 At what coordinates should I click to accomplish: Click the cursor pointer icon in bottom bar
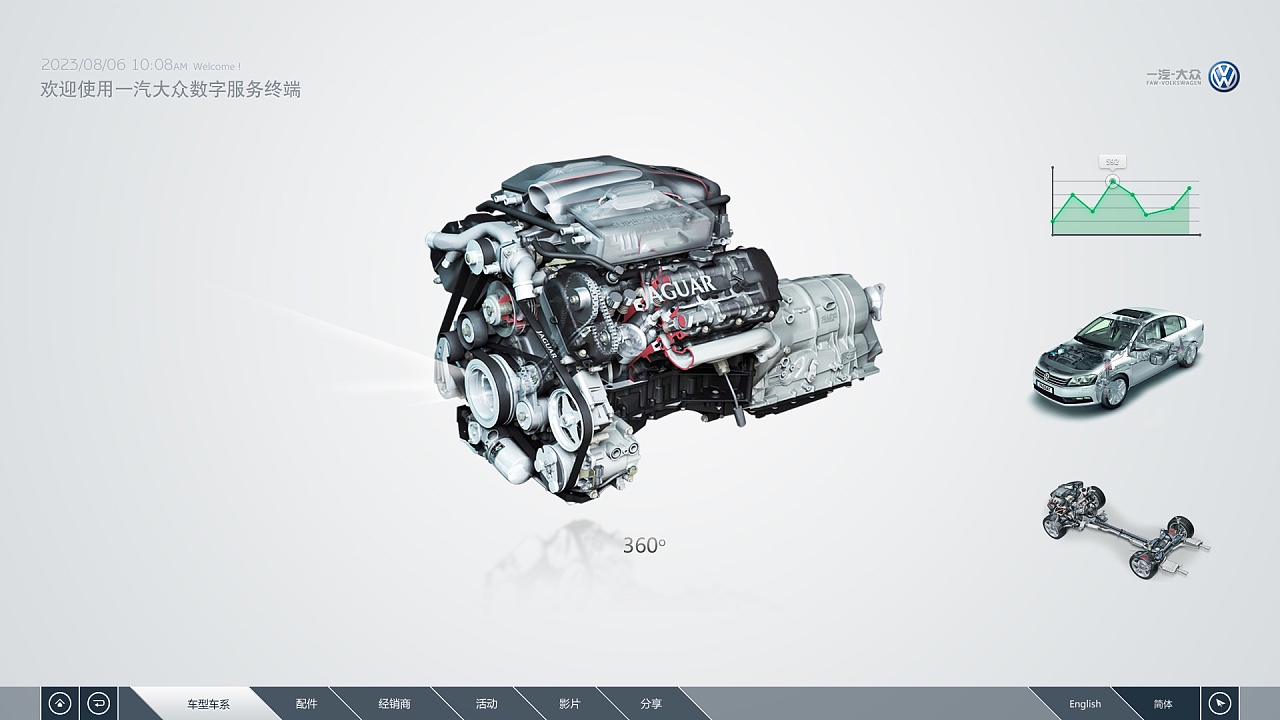(x=1220, y=703)
